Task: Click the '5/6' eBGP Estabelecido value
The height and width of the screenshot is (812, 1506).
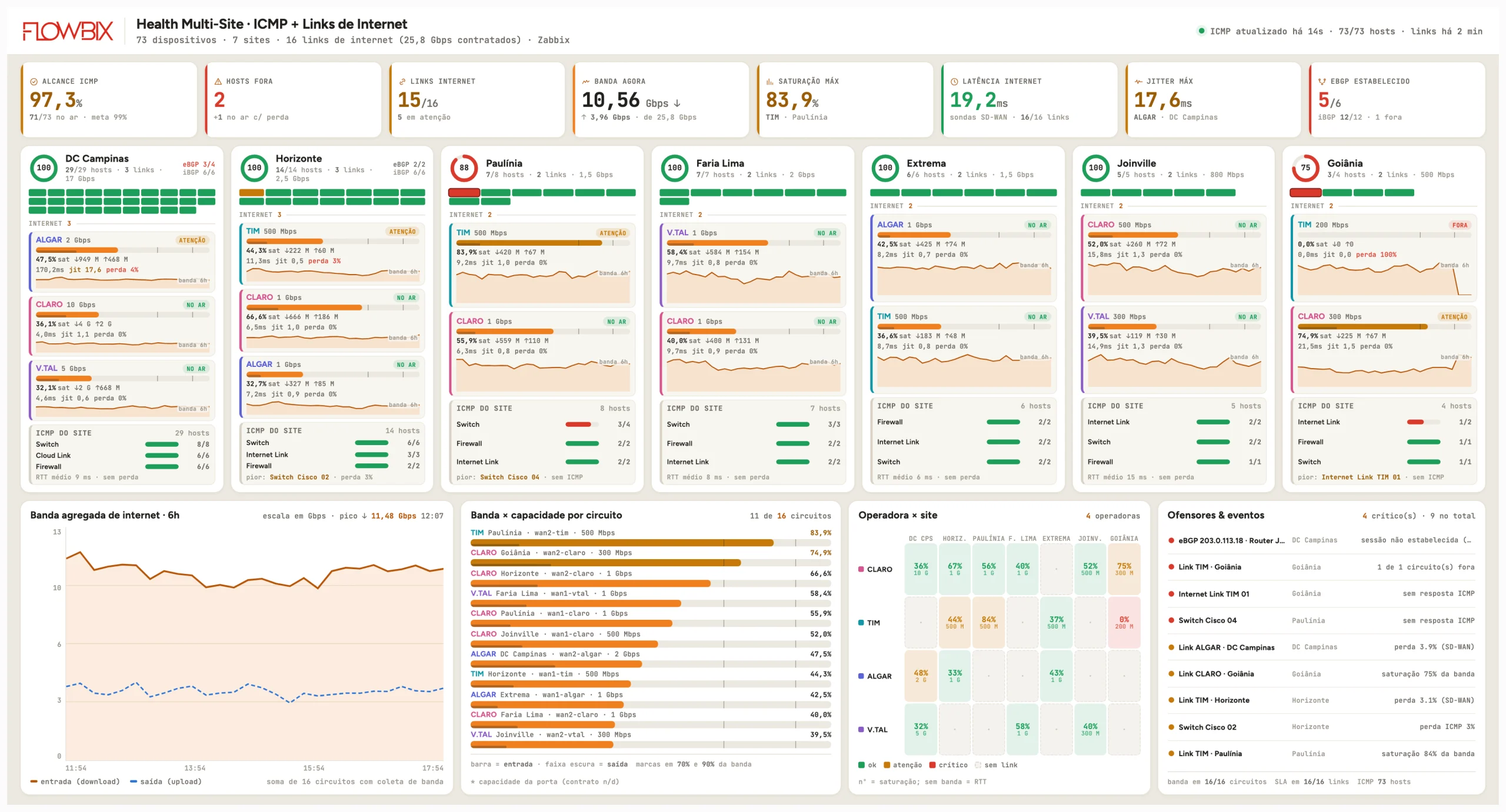Action: point(1331,101)
